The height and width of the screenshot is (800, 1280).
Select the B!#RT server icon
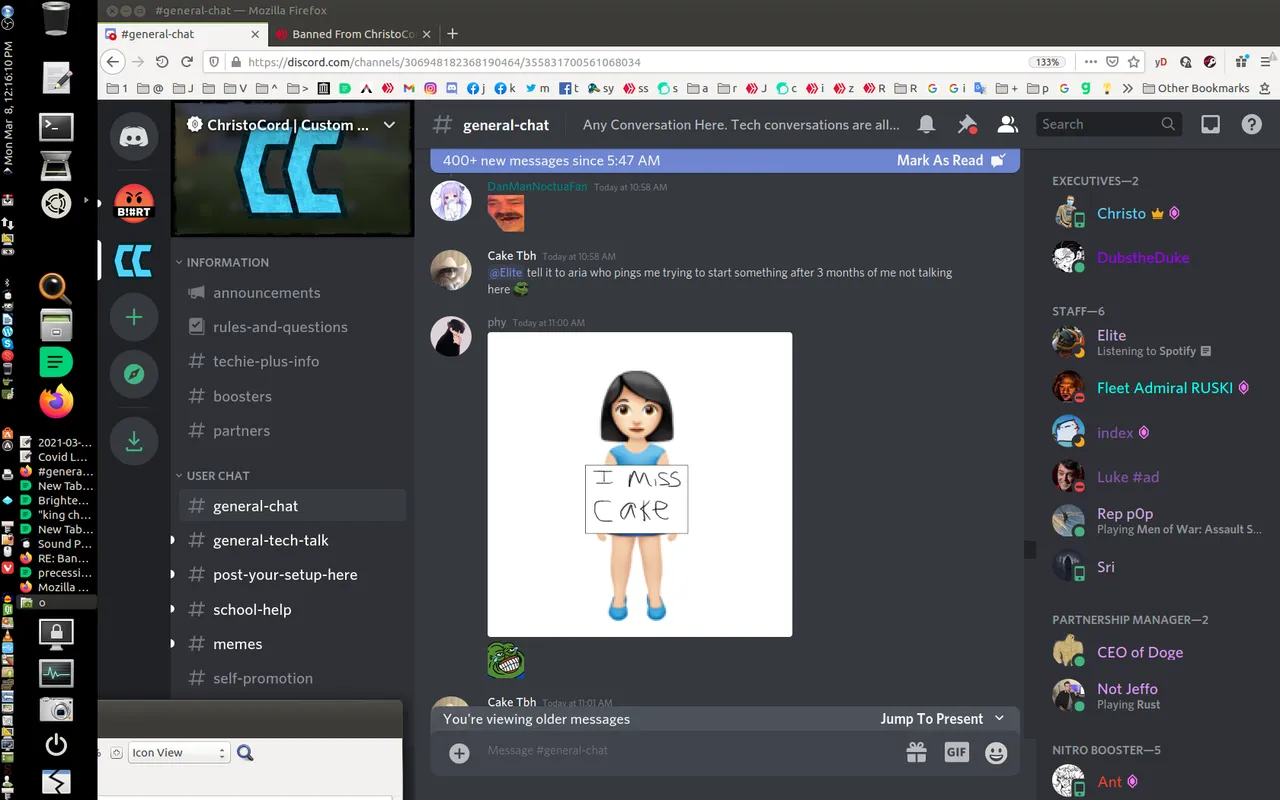134,204
